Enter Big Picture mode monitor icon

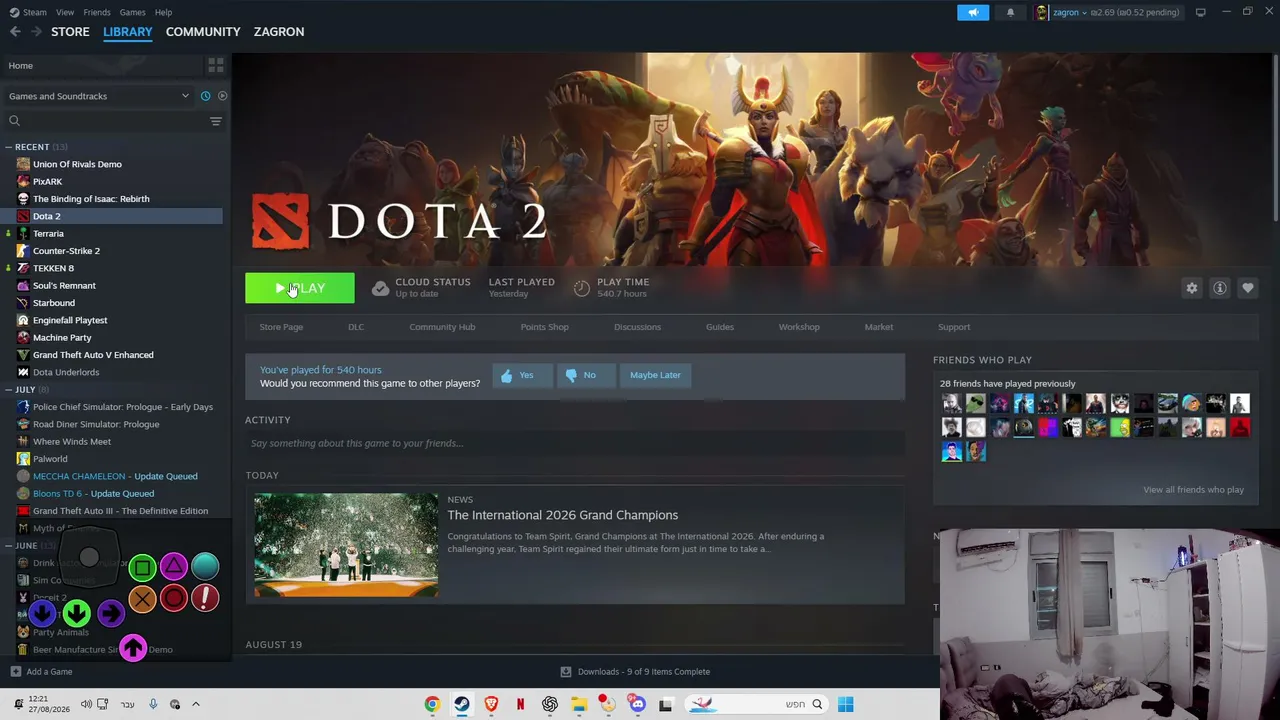click(x=1200, y=12)
